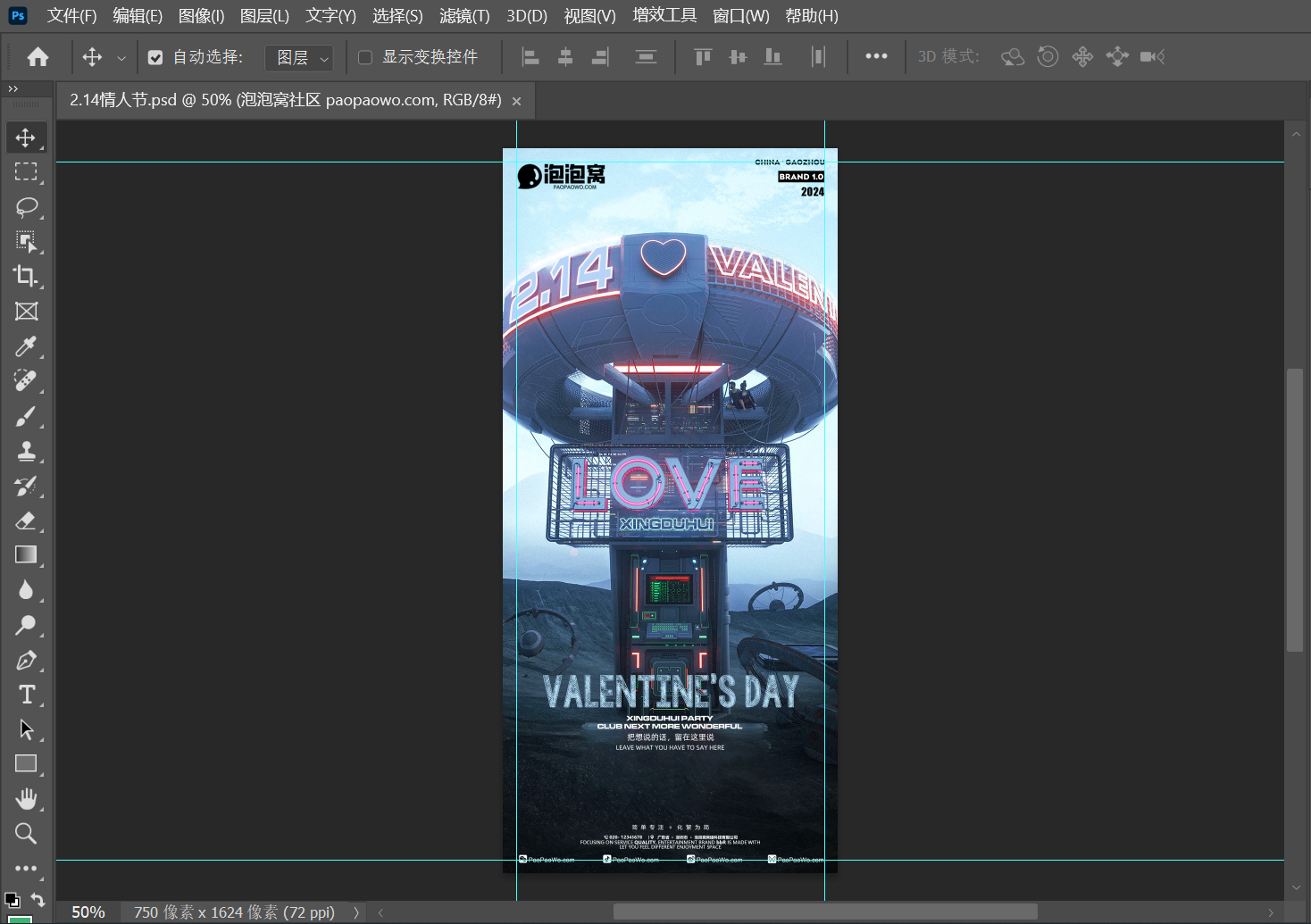Click the 3D roll object icon
1311x924 pixels.
(1048, 57)
